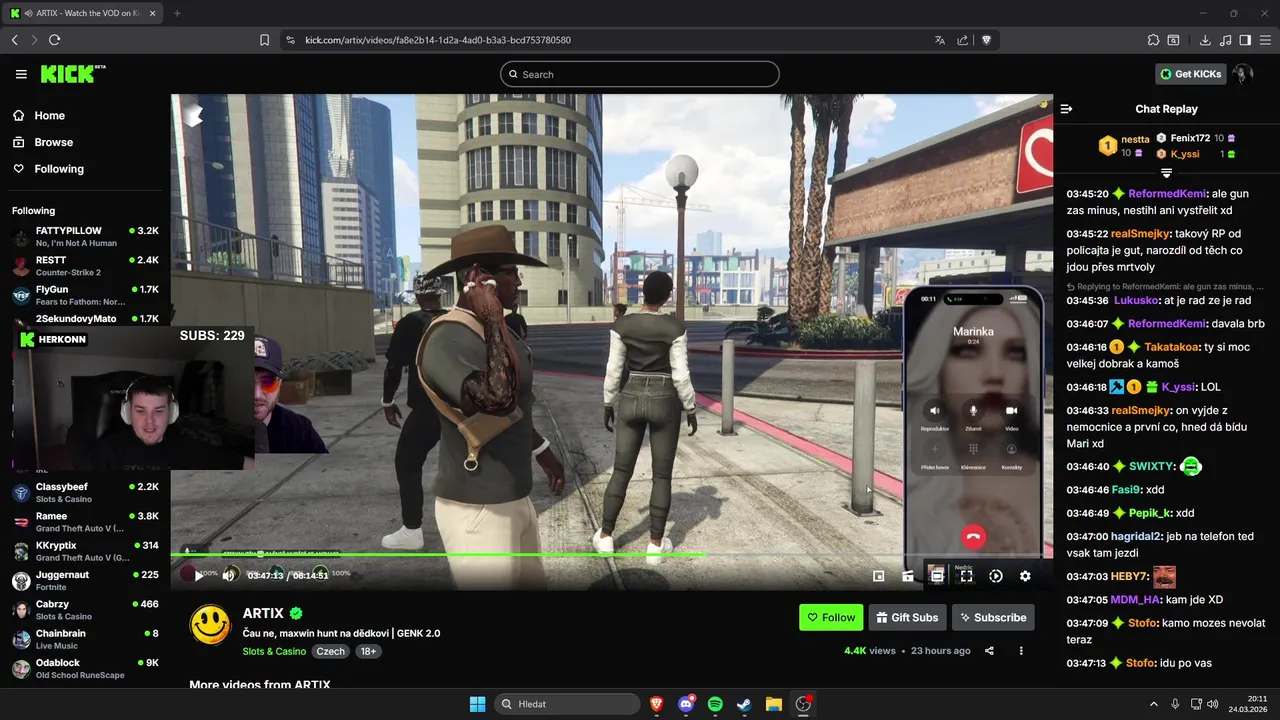Image resolution: width=1280 pixels, height=720 pixels.
Task: Open Spotify from the taskbar
Action: [715, 704]
